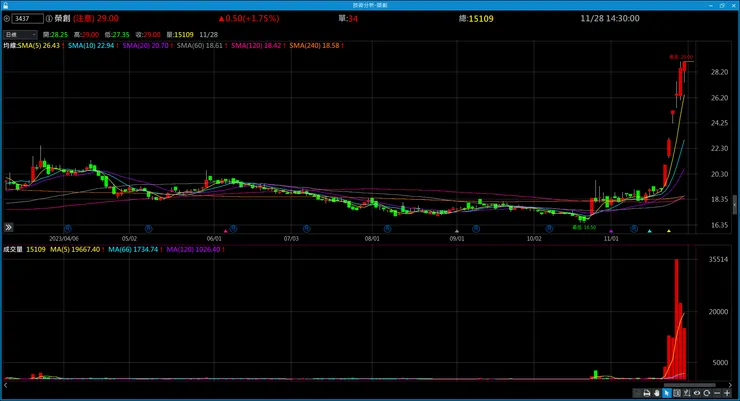Click the 均線 moving average label
740x401 pixels.
(x=10, y=46)
